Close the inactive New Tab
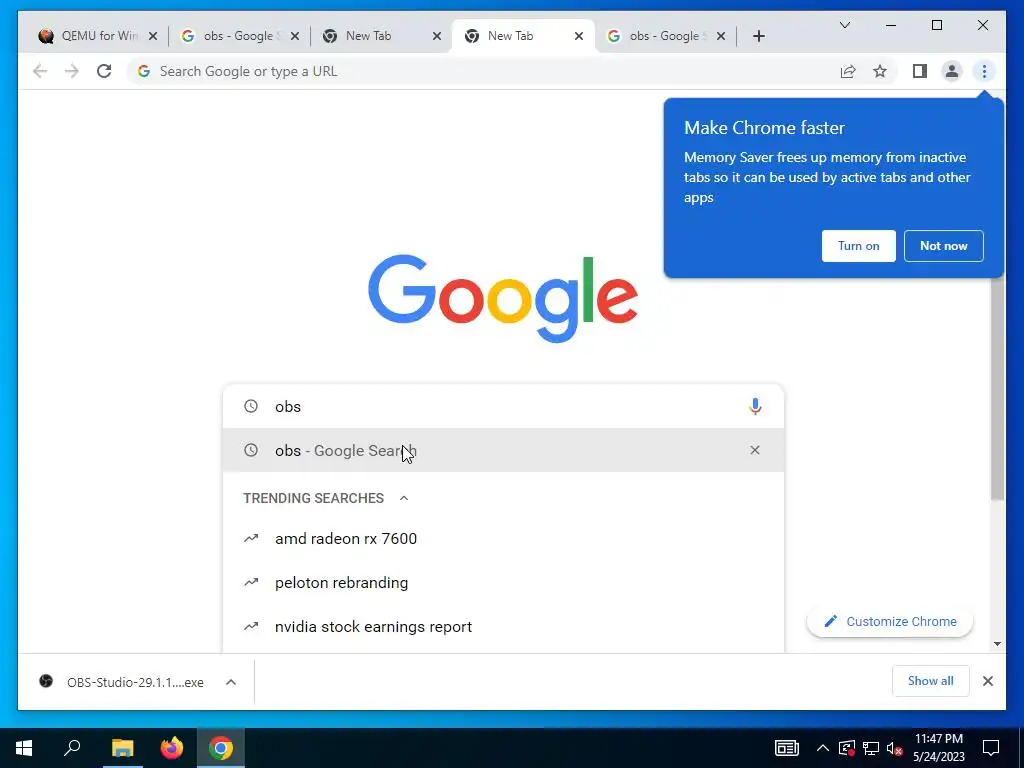Screen dimensions: 1024x768 [x=437, y=36]
